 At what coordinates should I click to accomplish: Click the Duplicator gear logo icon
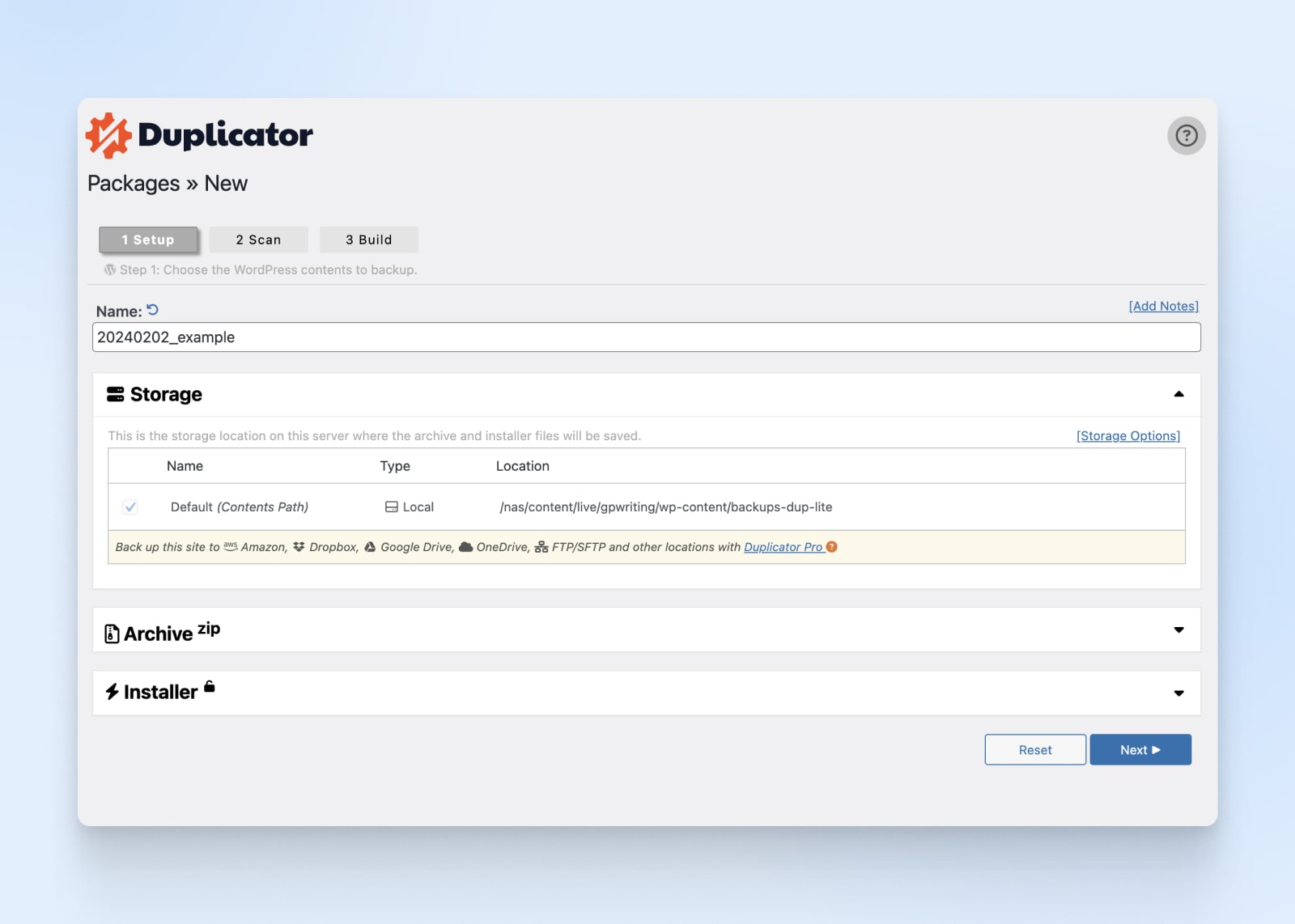point(109,135)
